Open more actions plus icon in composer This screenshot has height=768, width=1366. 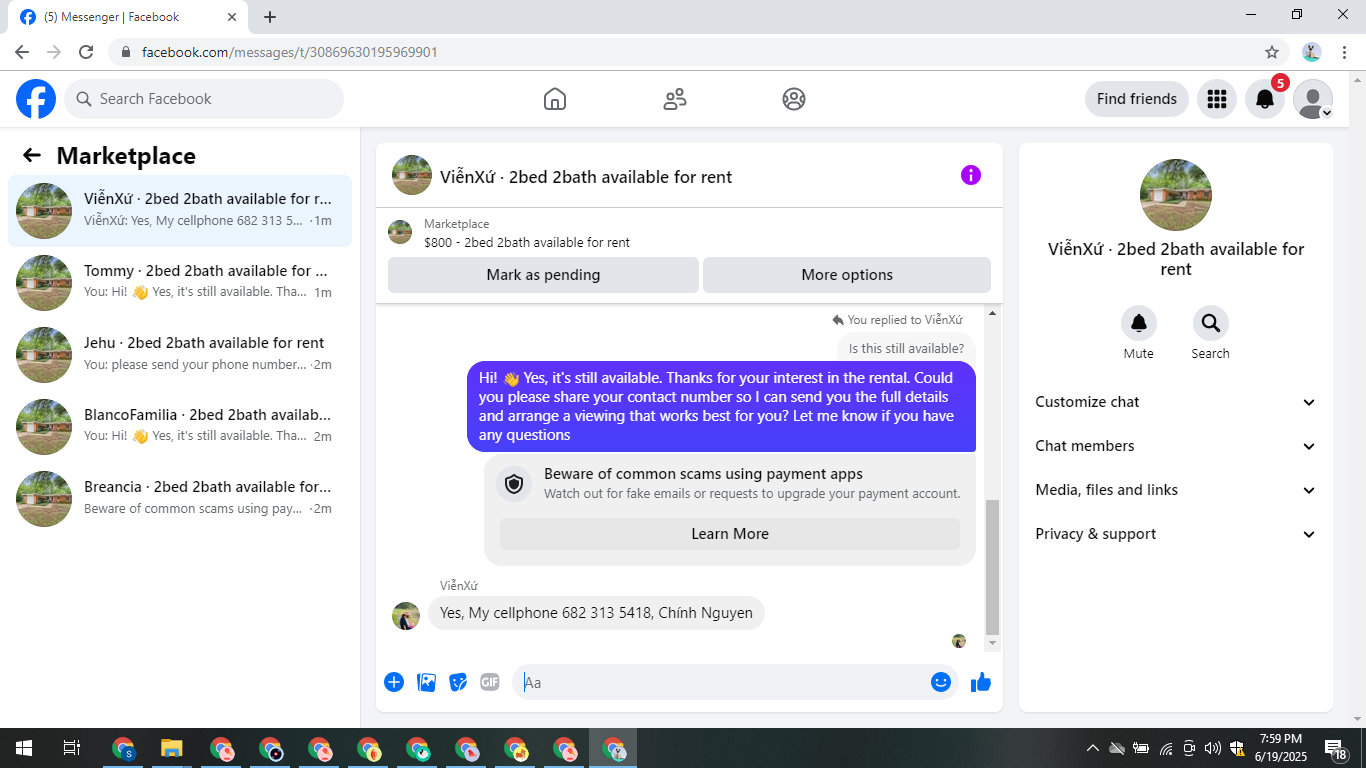coord(394,682)
